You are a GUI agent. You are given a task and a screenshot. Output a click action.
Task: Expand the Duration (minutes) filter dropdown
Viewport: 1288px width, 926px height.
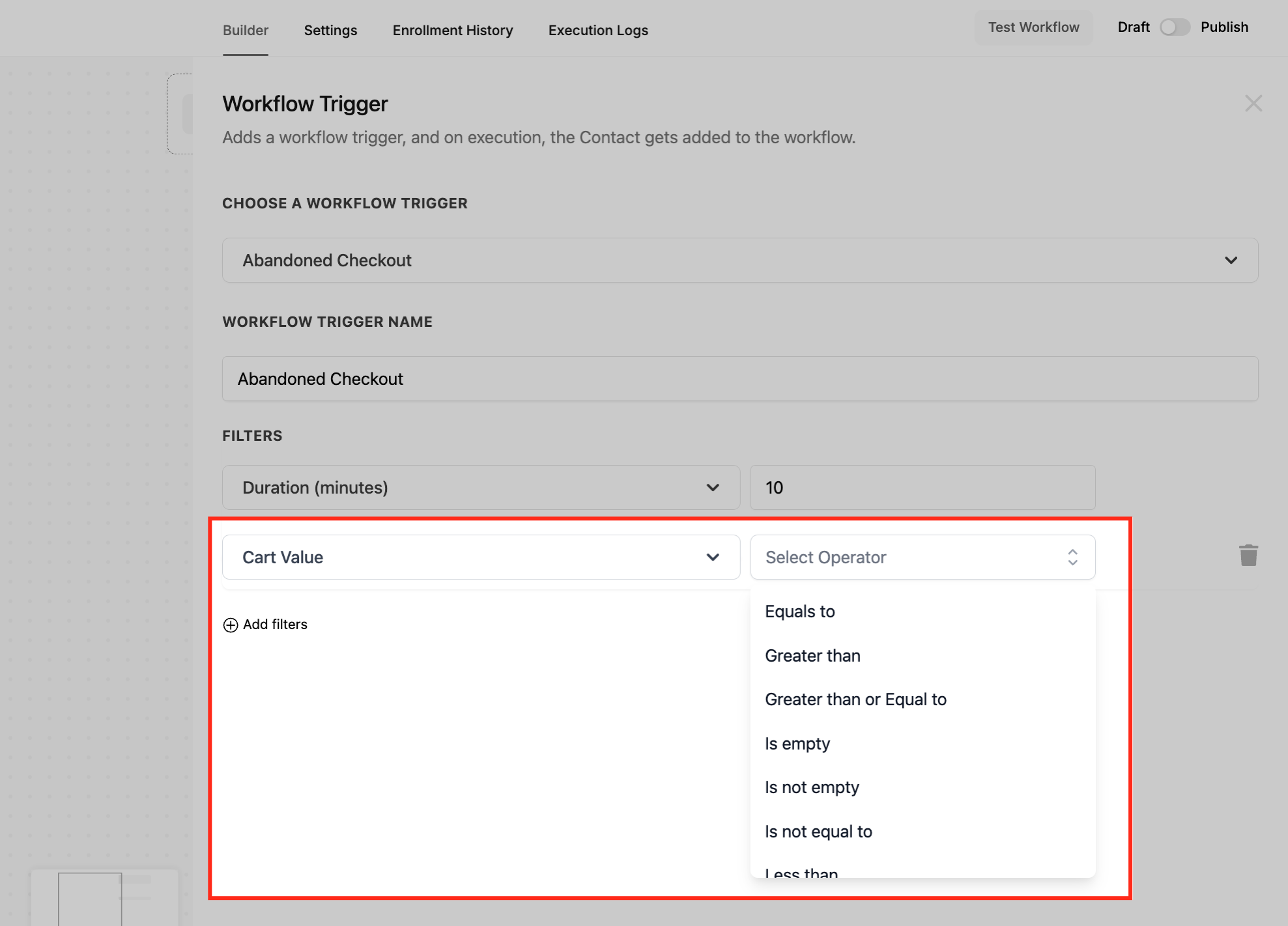[x=480, y=488]
